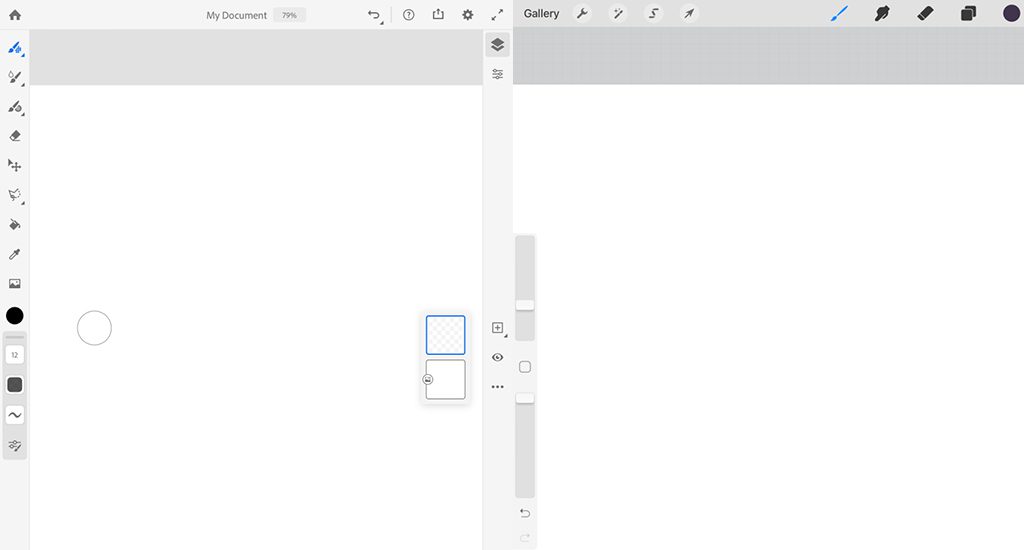Screen dimensions: 1024x550
Task: Go to home in Adobe Fresco
Action: (x=15, y=14)
